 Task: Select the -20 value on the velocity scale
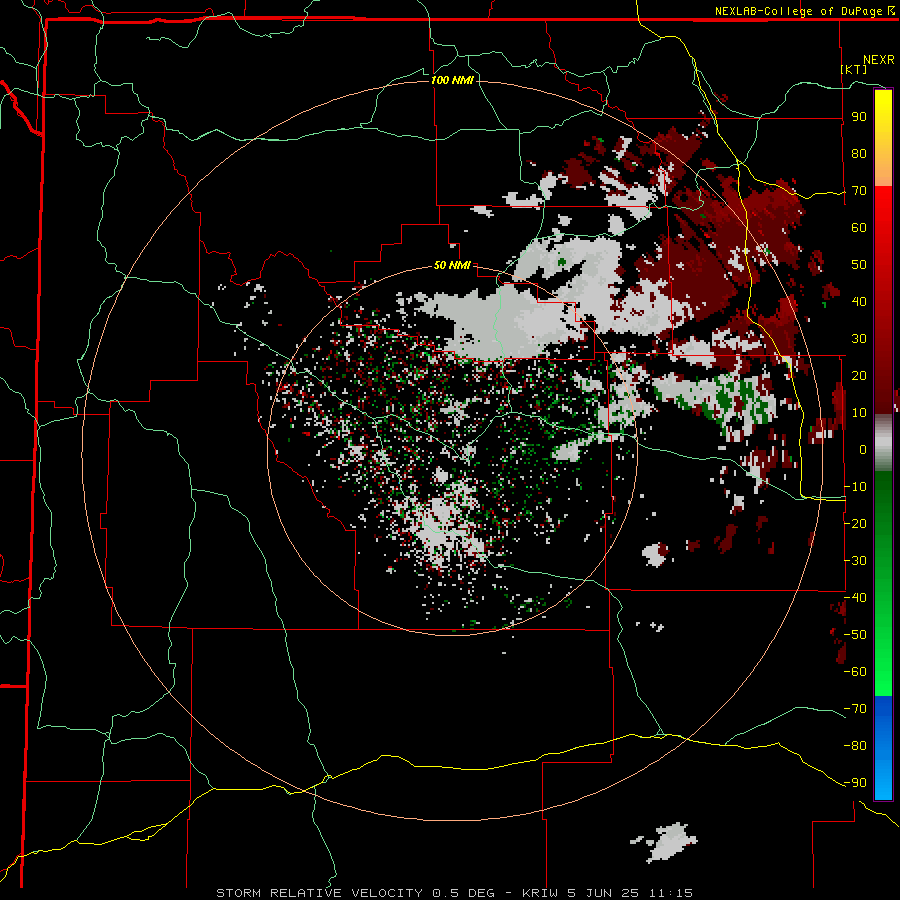[856, 523]
